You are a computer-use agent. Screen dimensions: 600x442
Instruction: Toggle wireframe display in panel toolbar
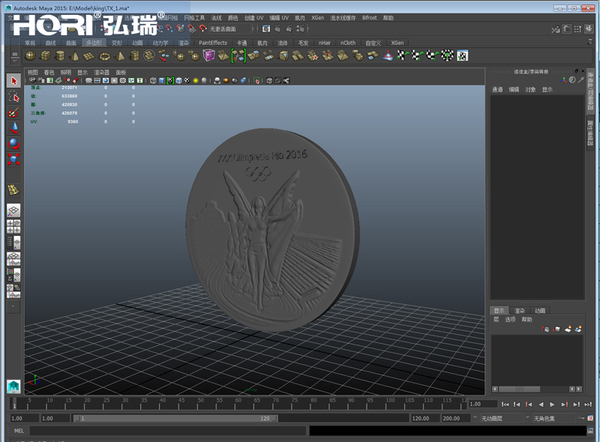[153, 80]
